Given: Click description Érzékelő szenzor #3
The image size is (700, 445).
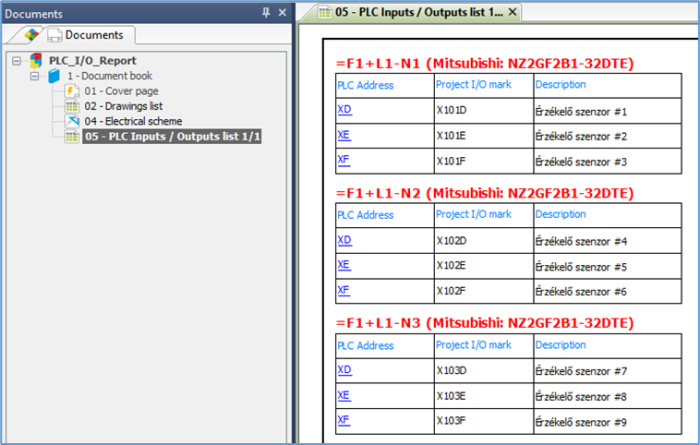Looking at the screenshot, I should click(581, 162).
